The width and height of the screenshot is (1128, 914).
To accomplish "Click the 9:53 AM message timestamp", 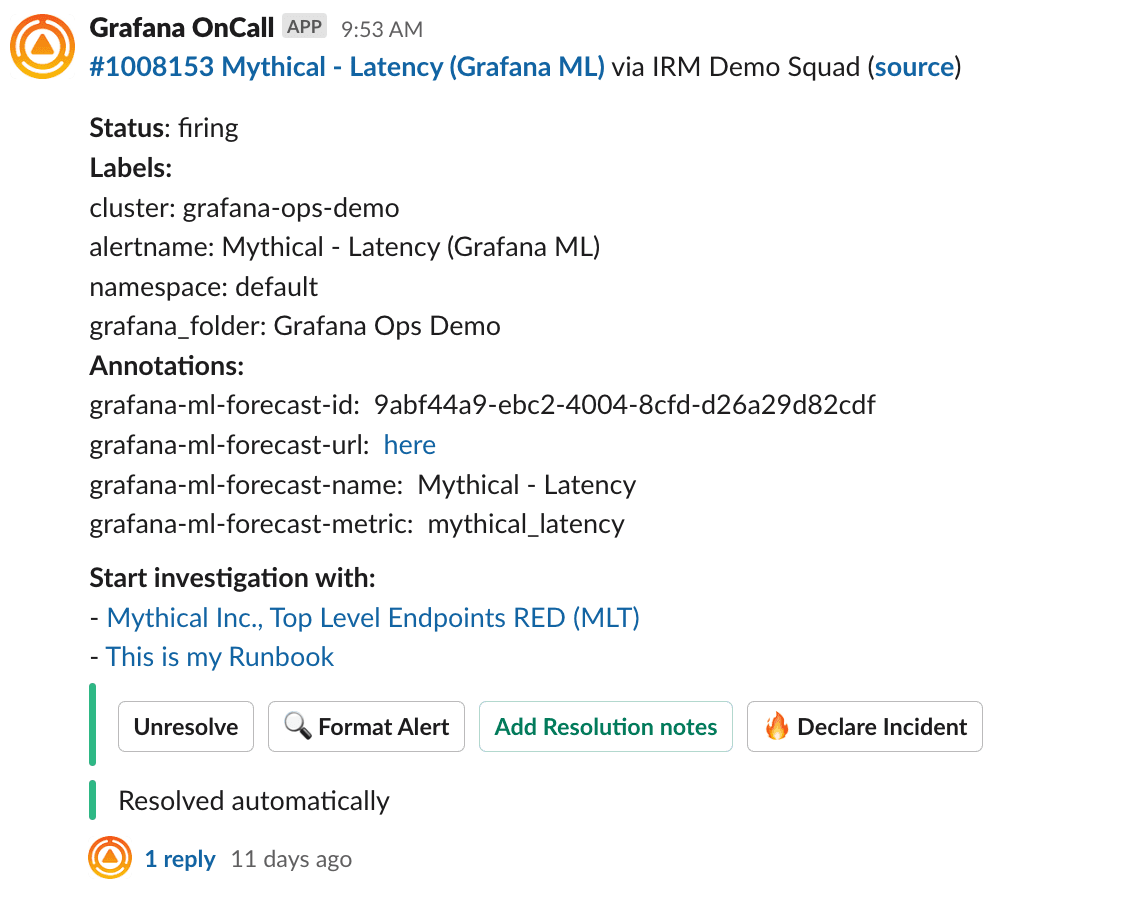I will pos(380,28).
